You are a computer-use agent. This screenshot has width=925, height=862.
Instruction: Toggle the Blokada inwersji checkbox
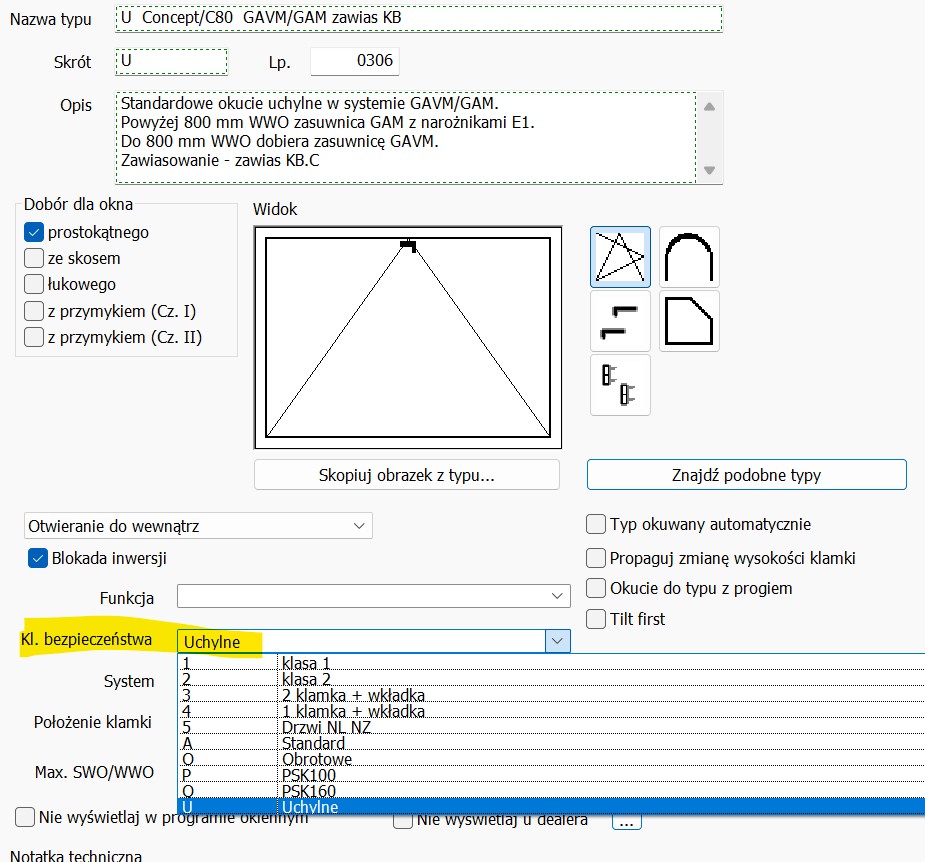(38, 558)
